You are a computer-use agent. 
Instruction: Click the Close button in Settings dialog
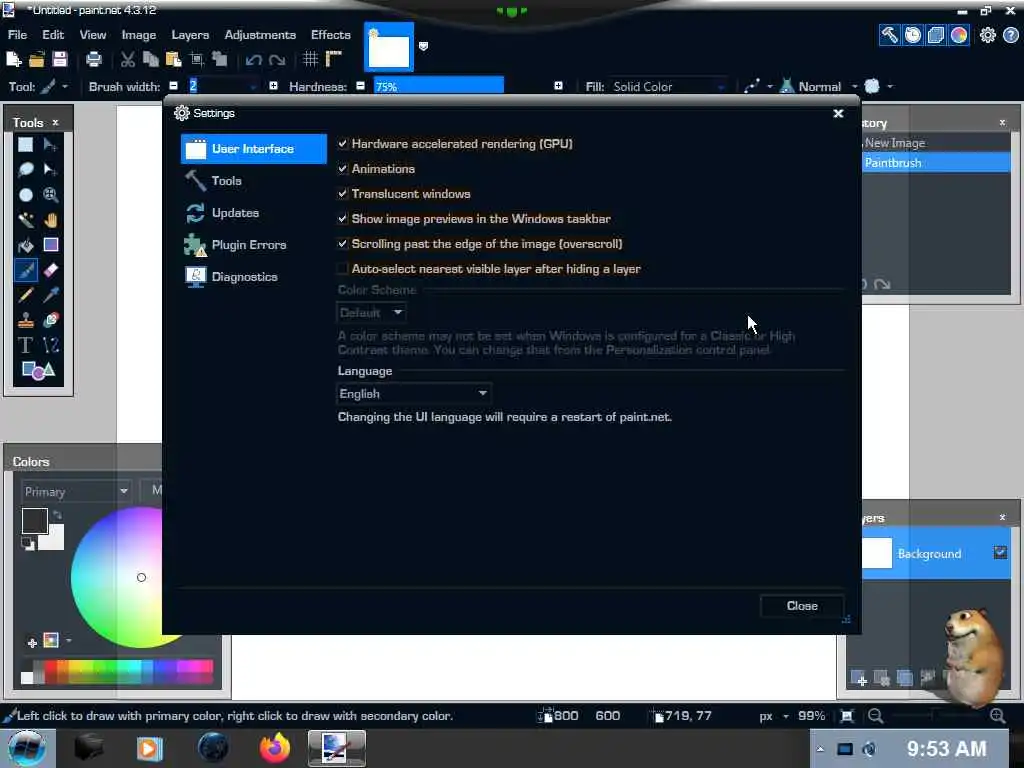(x=802, y=606)
